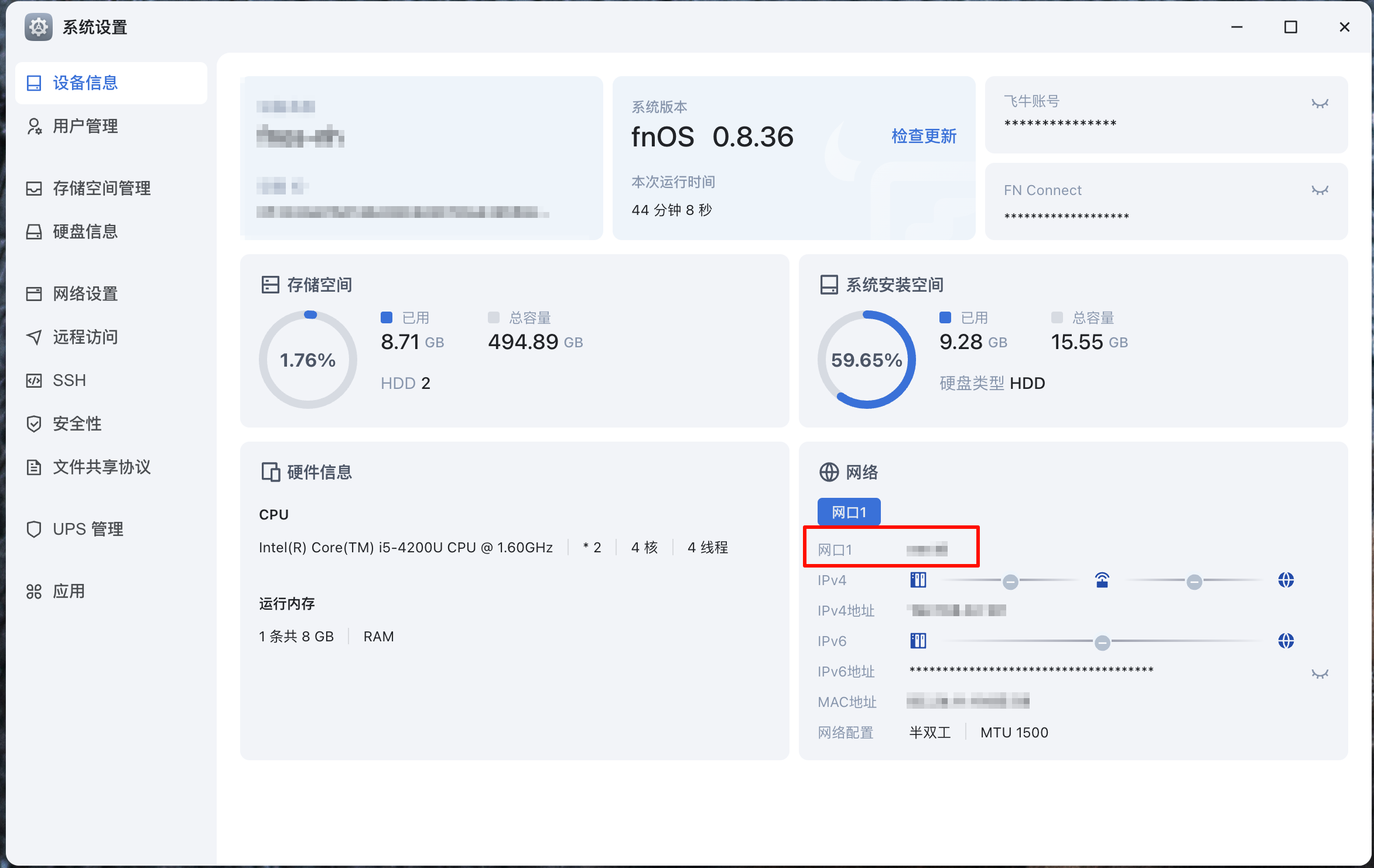Click the storage usage 1.76% ring

(307, 360)
